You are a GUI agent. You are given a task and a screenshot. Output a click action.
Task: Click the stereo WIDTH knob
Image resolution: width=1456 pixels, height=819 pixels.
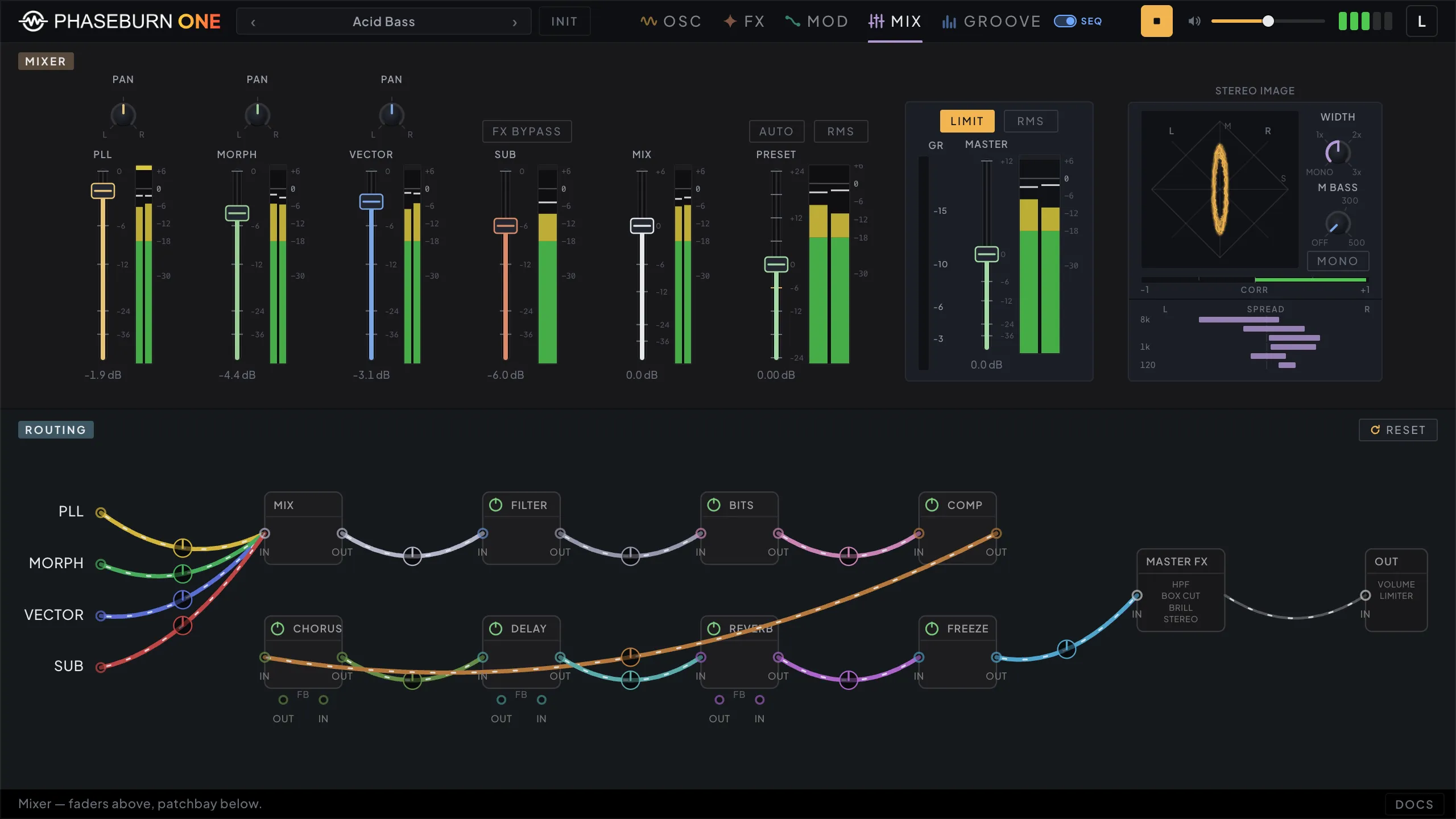click(1338, 152)
